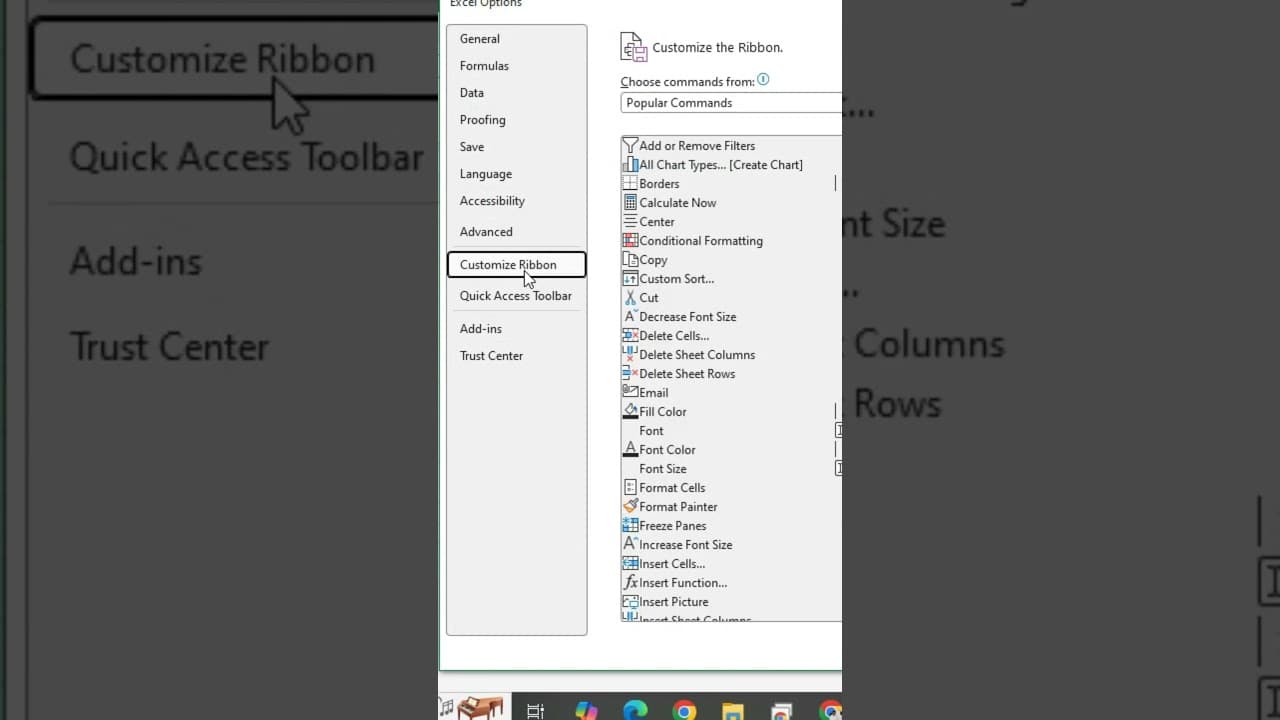Viewport: 1280px width, 720px height.
Task: Open the Data options category
Action: tap(516, 93)
